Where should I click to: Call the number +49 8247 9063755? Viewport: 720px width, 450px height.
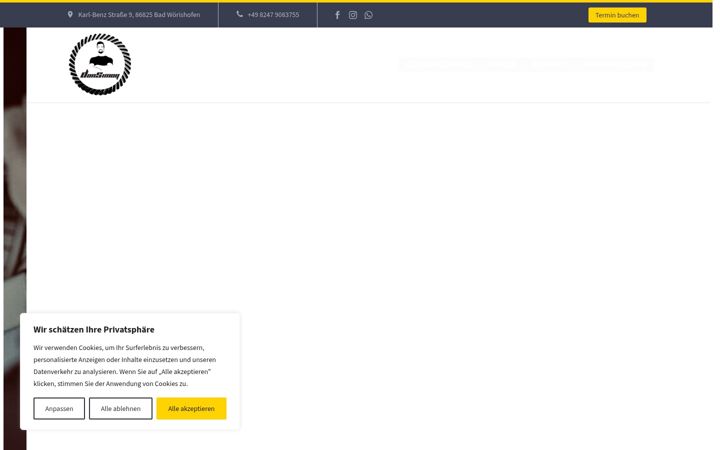[x=273, y=15]
